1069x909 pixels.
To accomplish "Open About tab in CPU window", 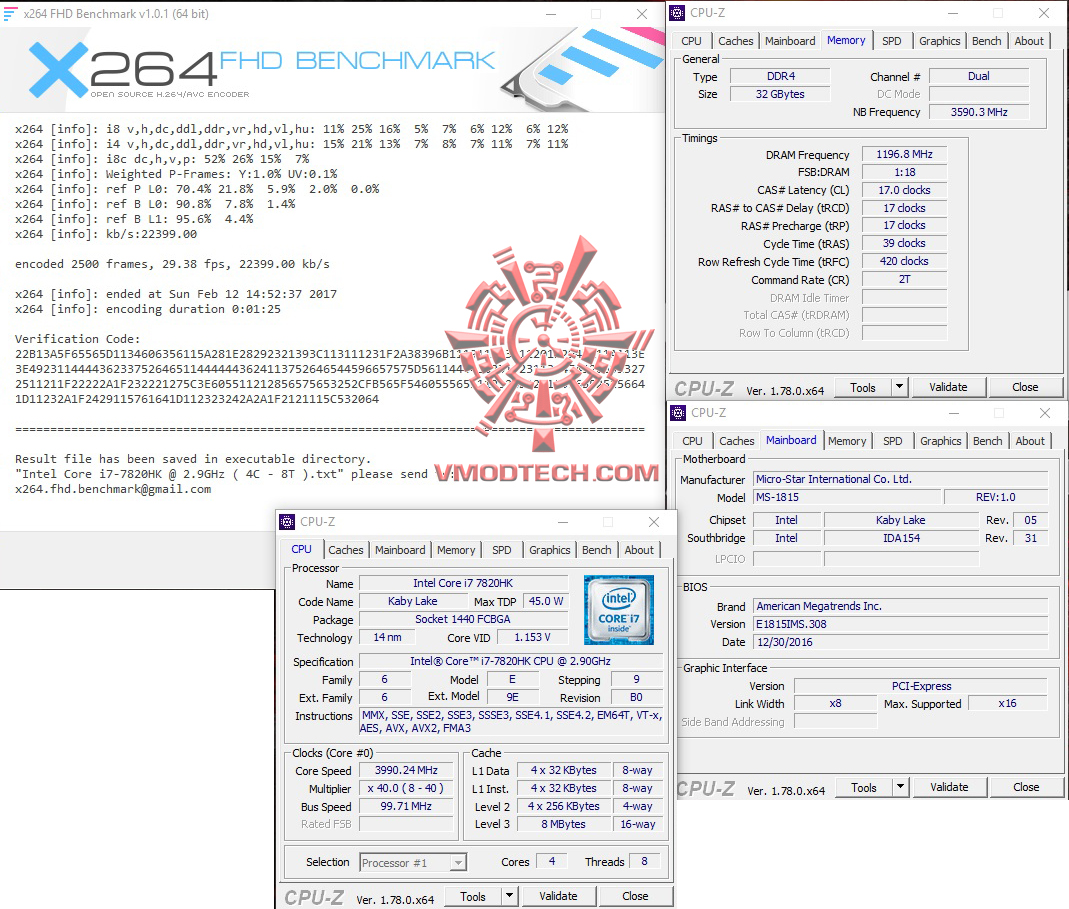I will click(x=639, y=550).
